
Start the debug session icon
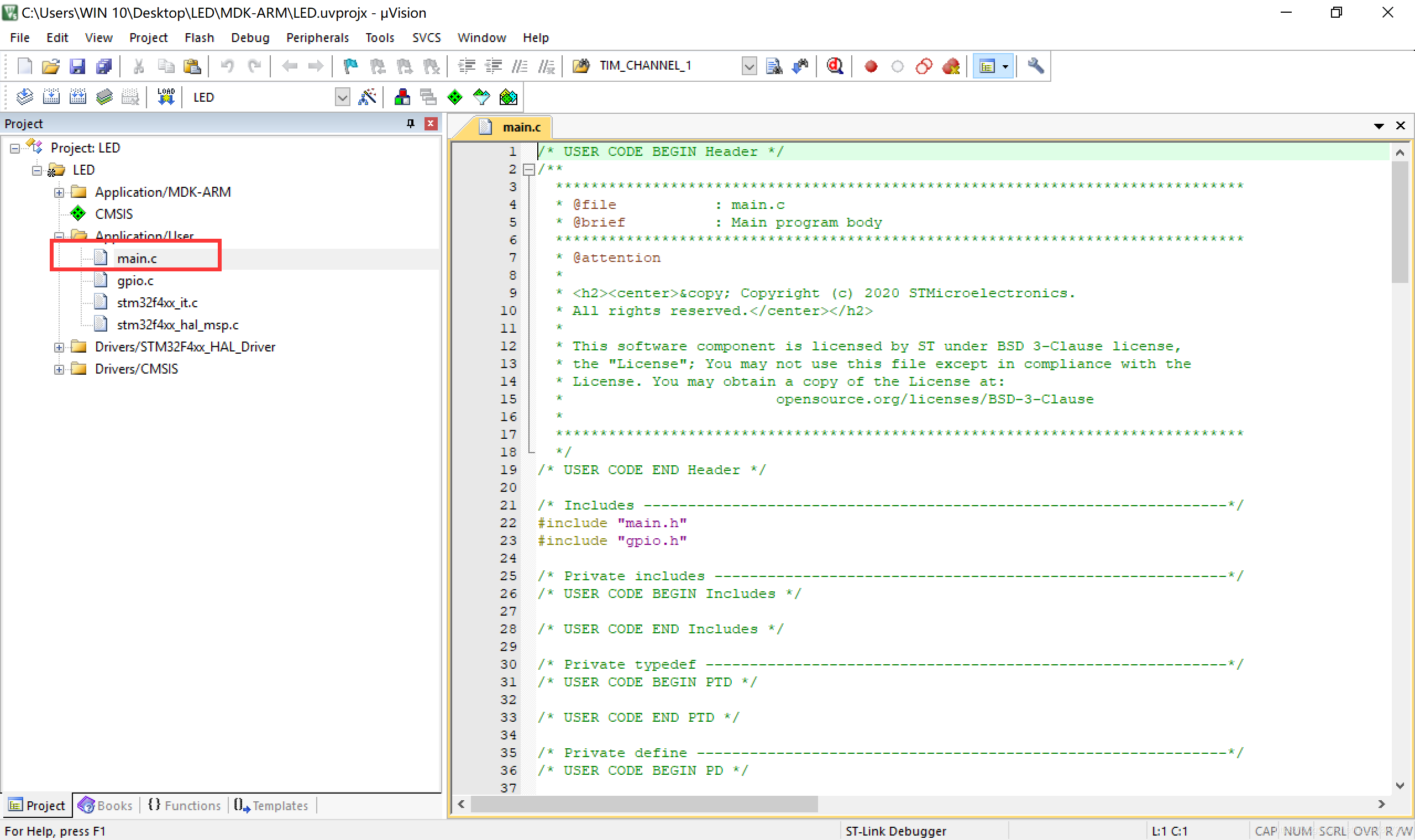click(834, 66)
